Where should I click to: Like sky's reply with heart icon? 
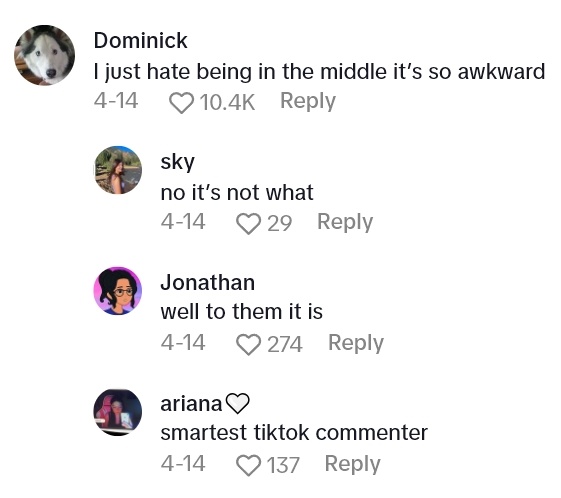tap(248, 224)
